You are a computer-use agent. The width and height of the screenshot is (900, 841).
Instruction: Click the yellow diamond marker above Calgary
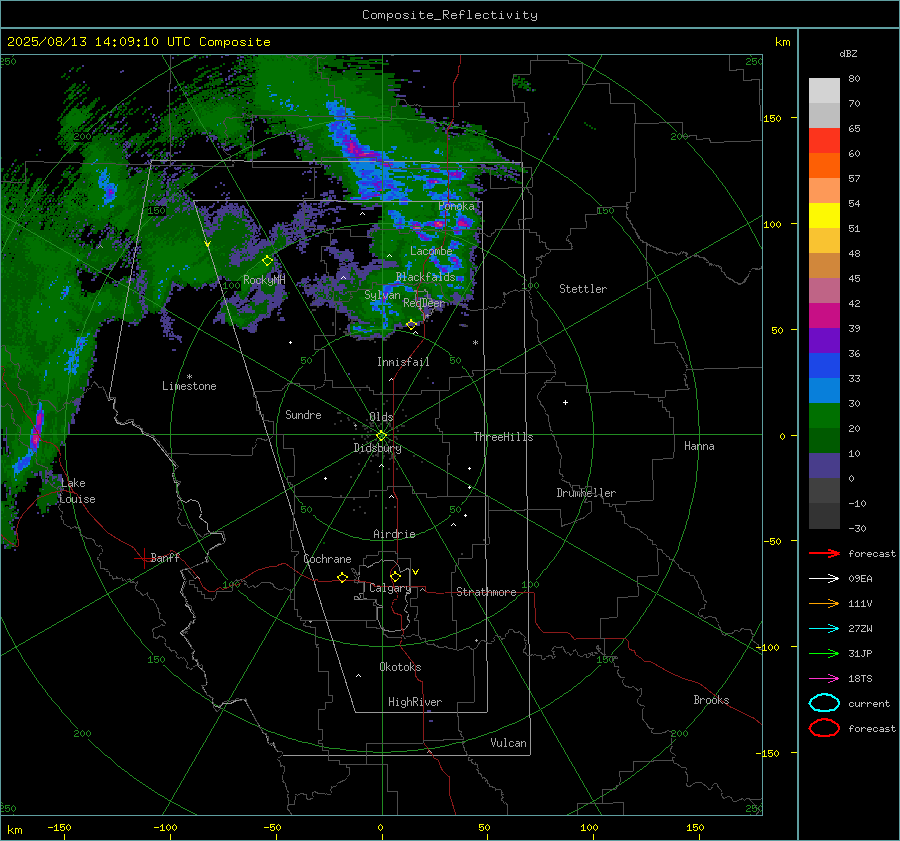click(395, 576)
